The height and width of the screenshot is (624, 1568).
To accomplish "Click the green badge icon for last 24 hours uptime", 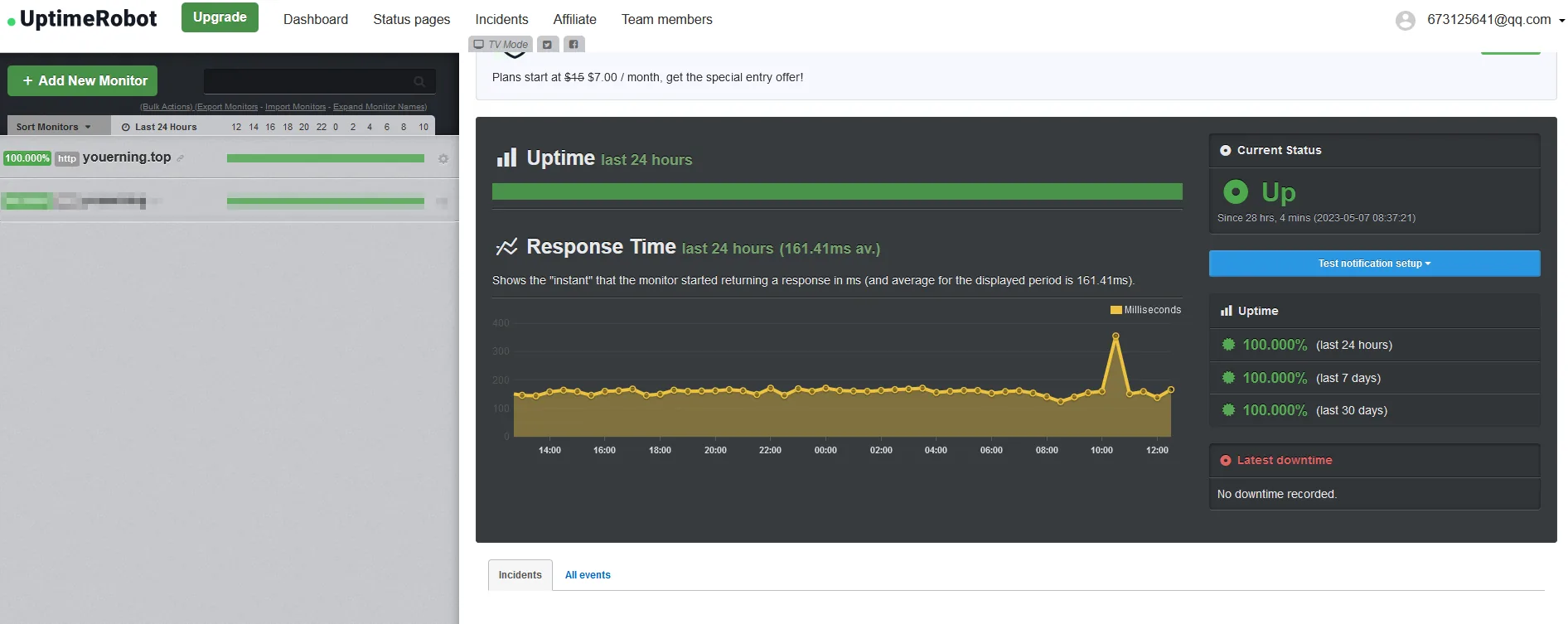I will click(x=1228, y=344).
